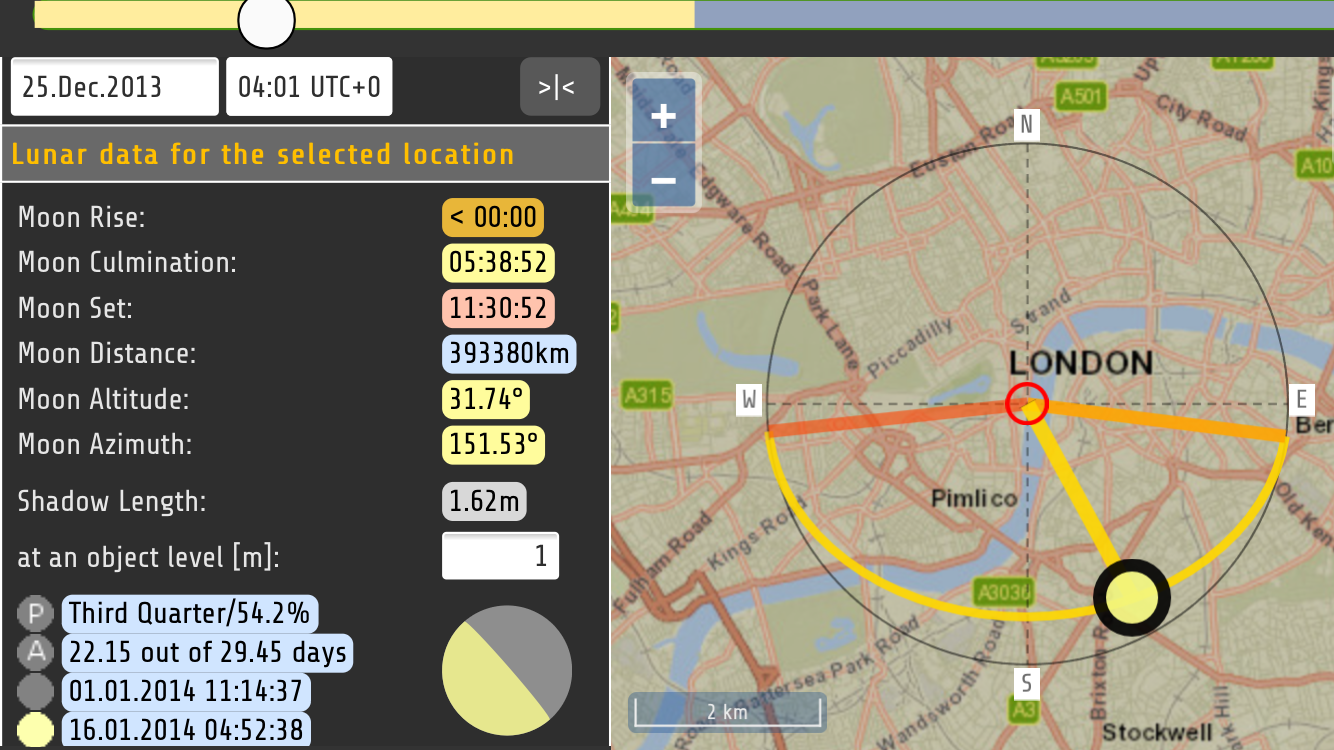Click the full moon date 16.01.2014 04:52:38

[187, 731]
